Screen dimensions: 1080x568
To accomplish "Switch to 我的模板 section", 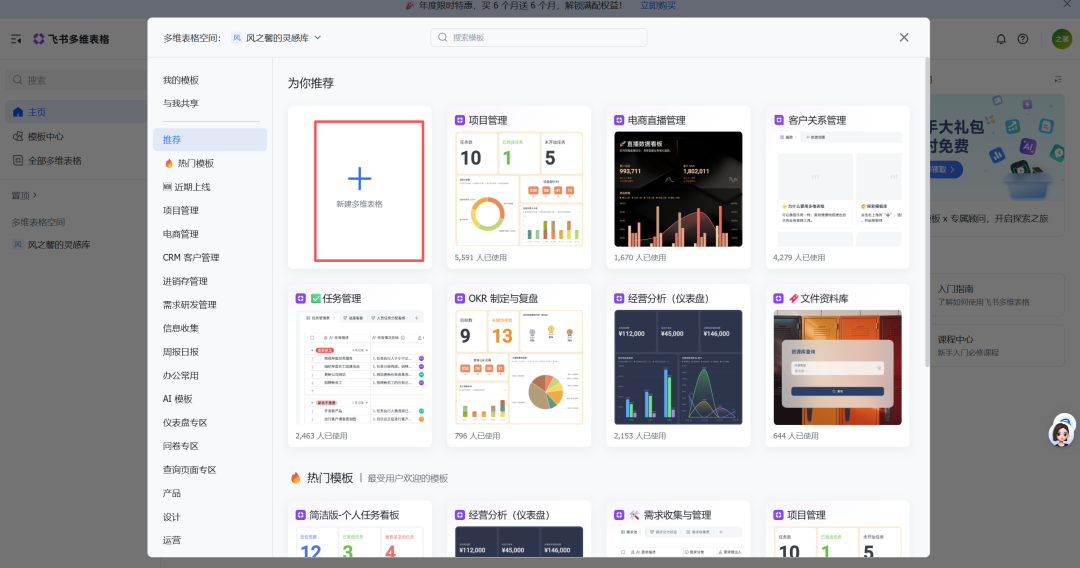I will pyautogui.click(x=181, y=80).
